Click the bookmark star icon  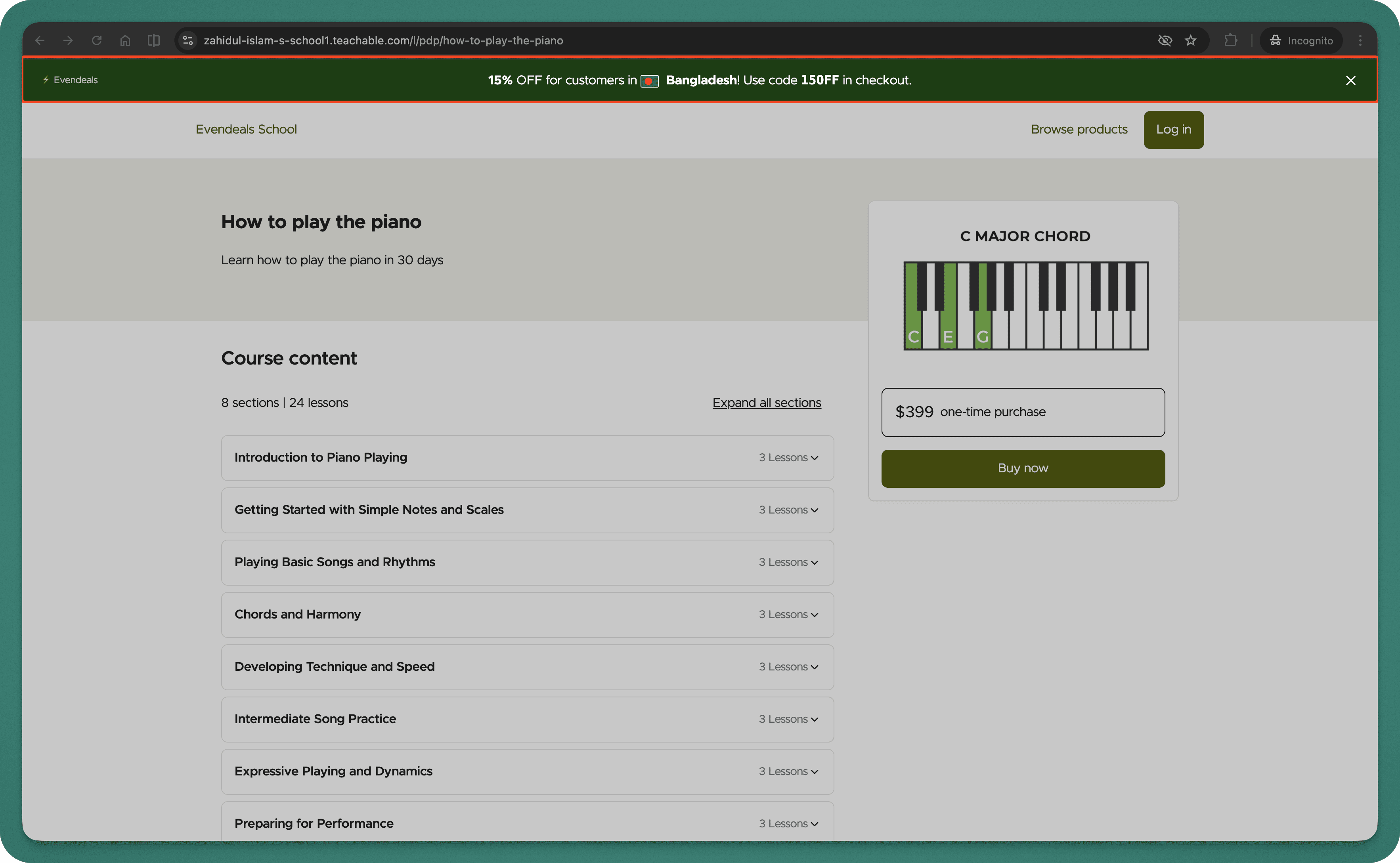1190,40
